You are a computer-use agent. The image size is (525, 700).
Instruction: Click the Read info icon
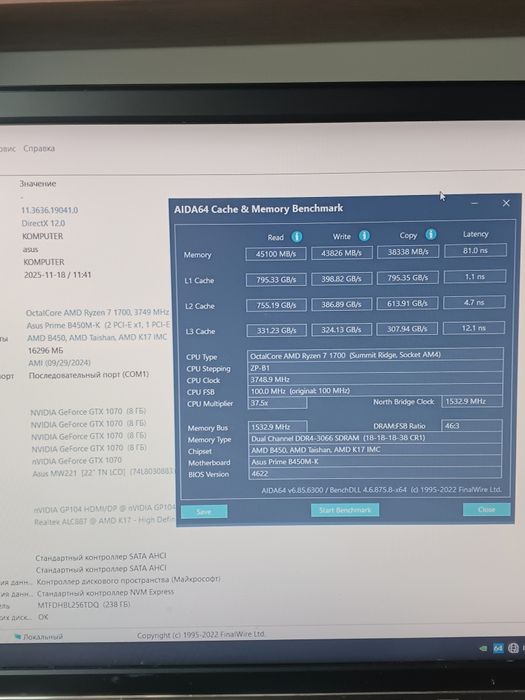(x=296, y=237)
